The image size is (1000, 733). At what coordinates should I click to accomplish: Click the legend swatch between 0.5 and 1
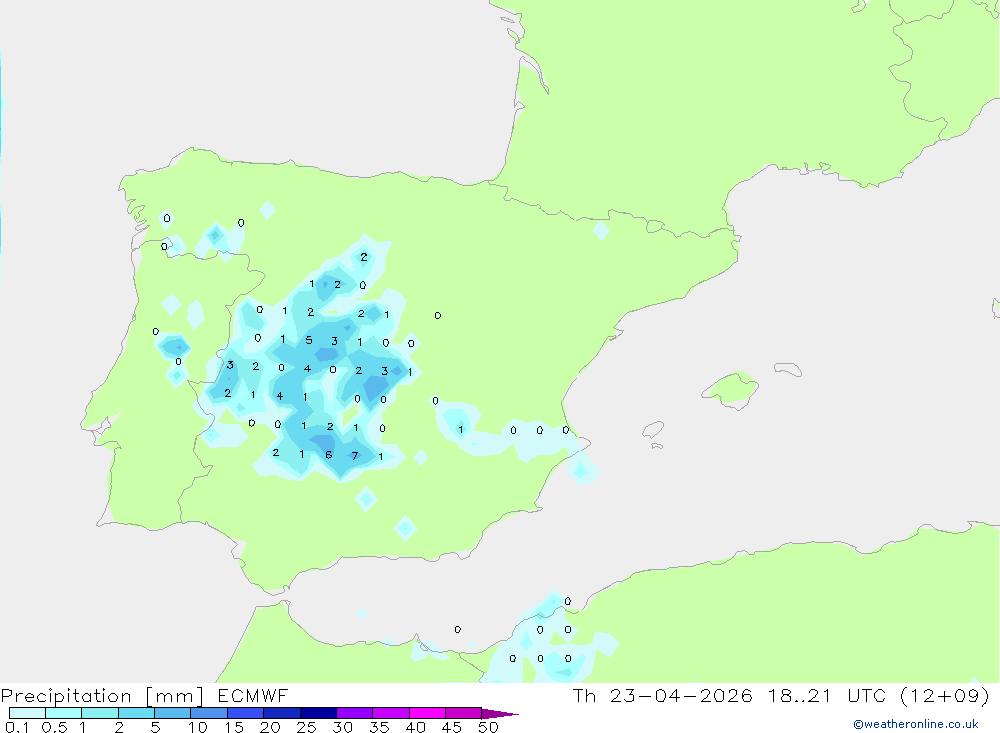point(64,713)
